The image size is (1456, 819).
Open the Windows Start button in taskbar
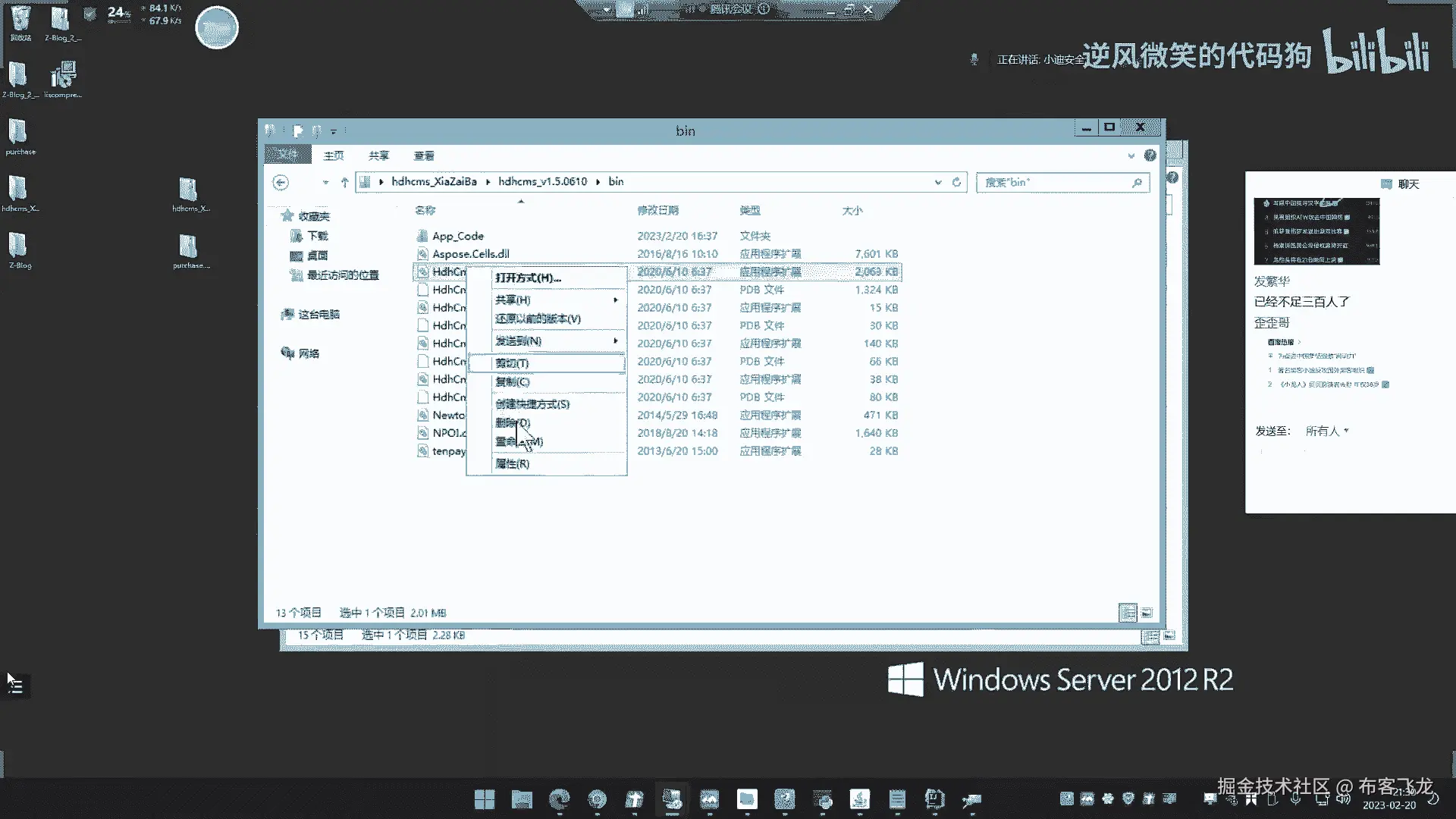point(484,799)
